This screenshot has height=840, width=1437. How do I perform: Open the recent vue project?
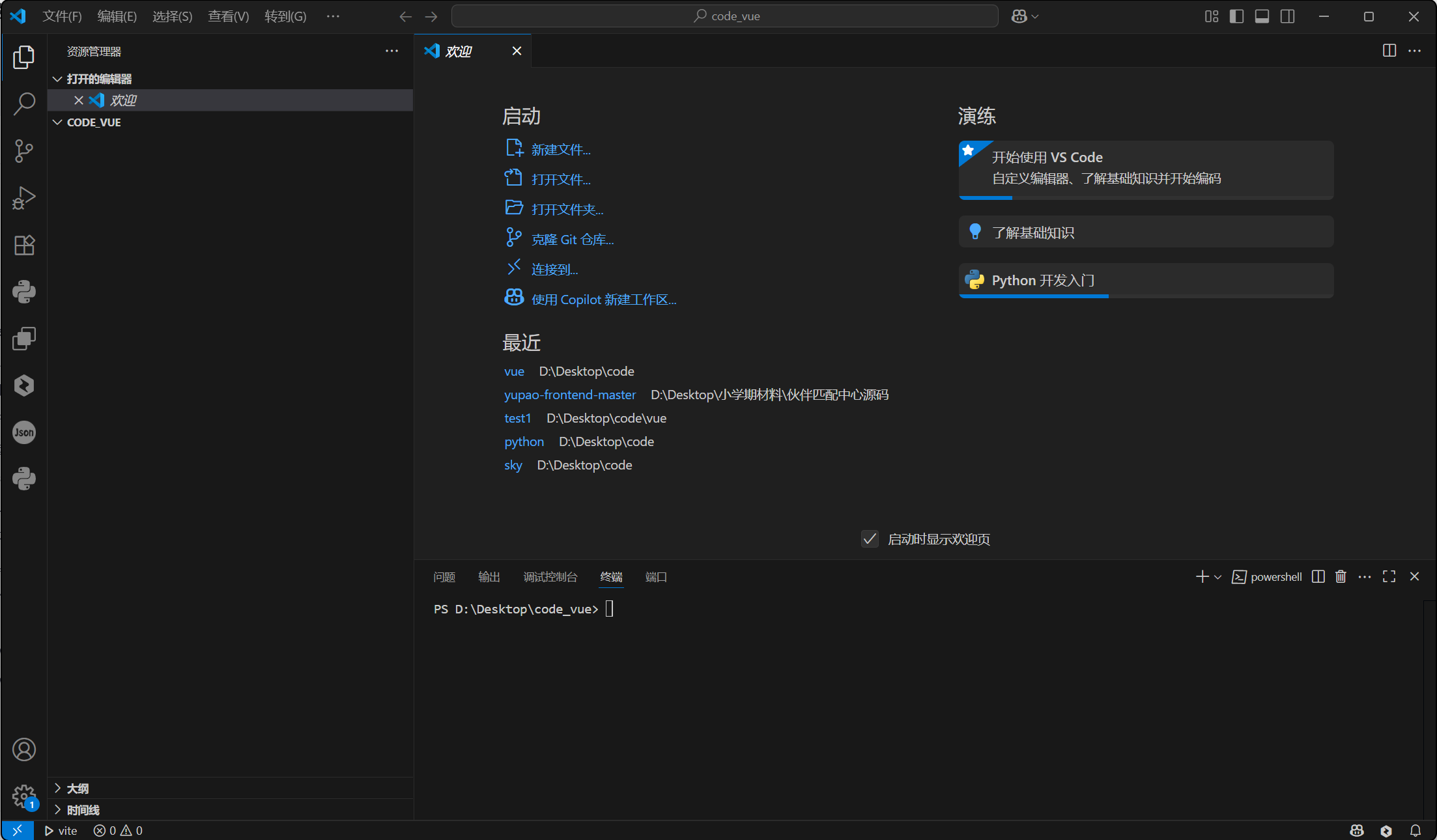514,371
